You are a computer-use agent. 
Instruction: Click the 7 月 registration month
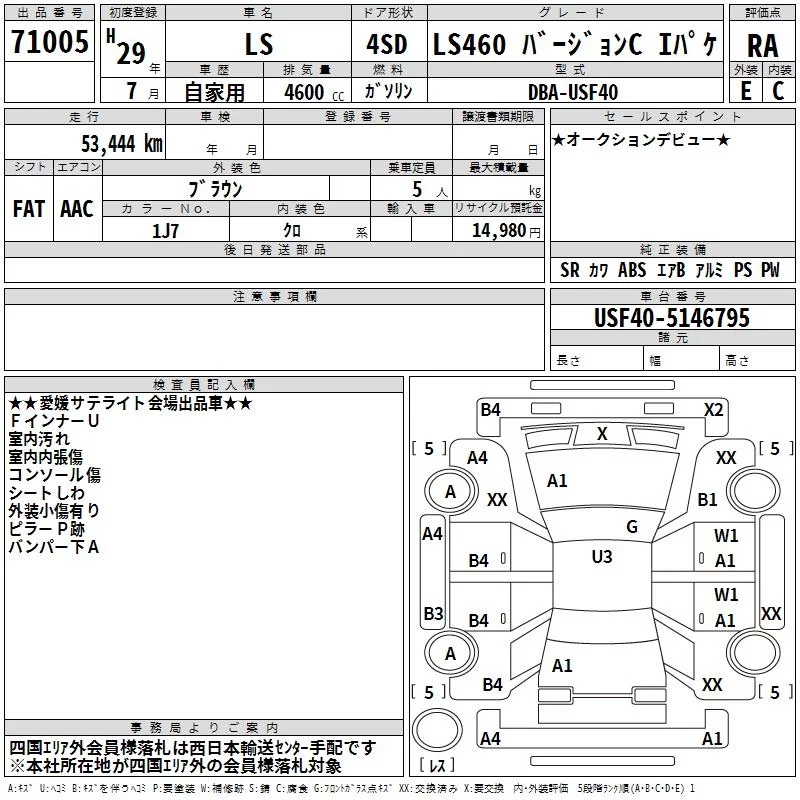click(x=142, y=91)
